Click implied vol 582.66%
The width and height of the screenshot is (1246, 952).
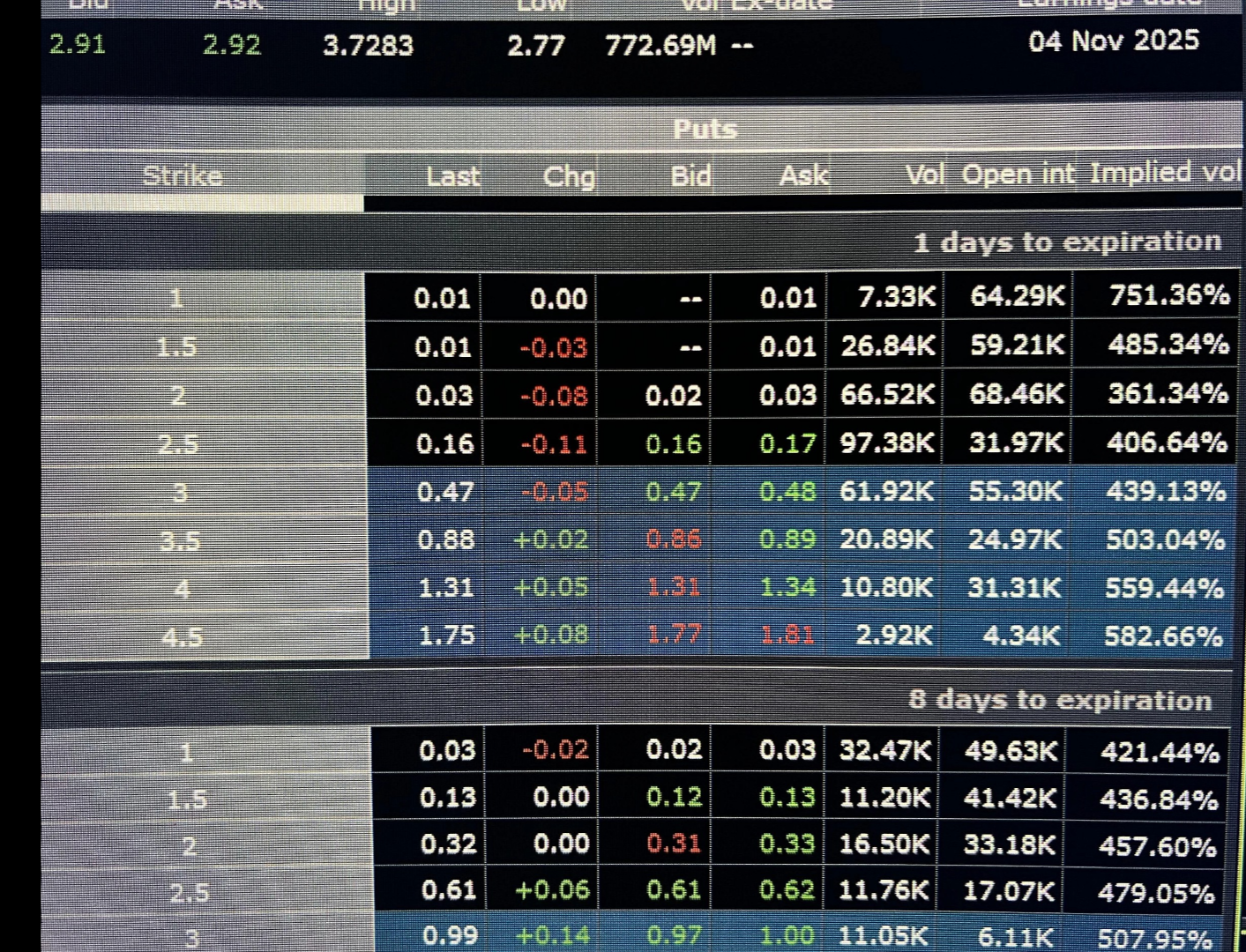tap(1163, 636)
